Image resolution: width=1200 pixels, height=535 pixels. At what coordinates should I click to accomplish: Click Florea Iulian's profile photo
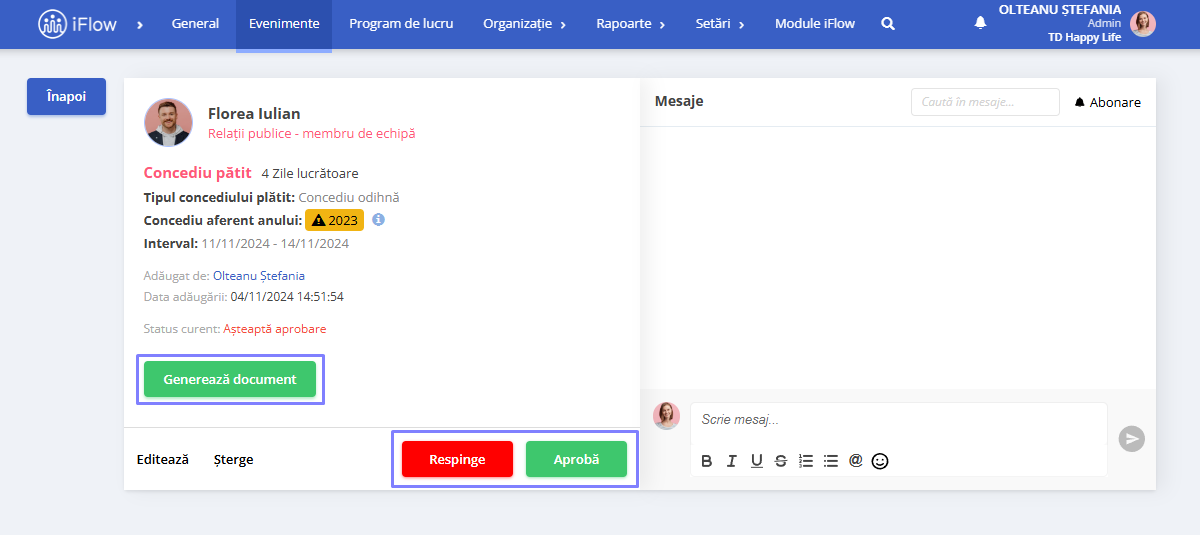pos(169,122)
